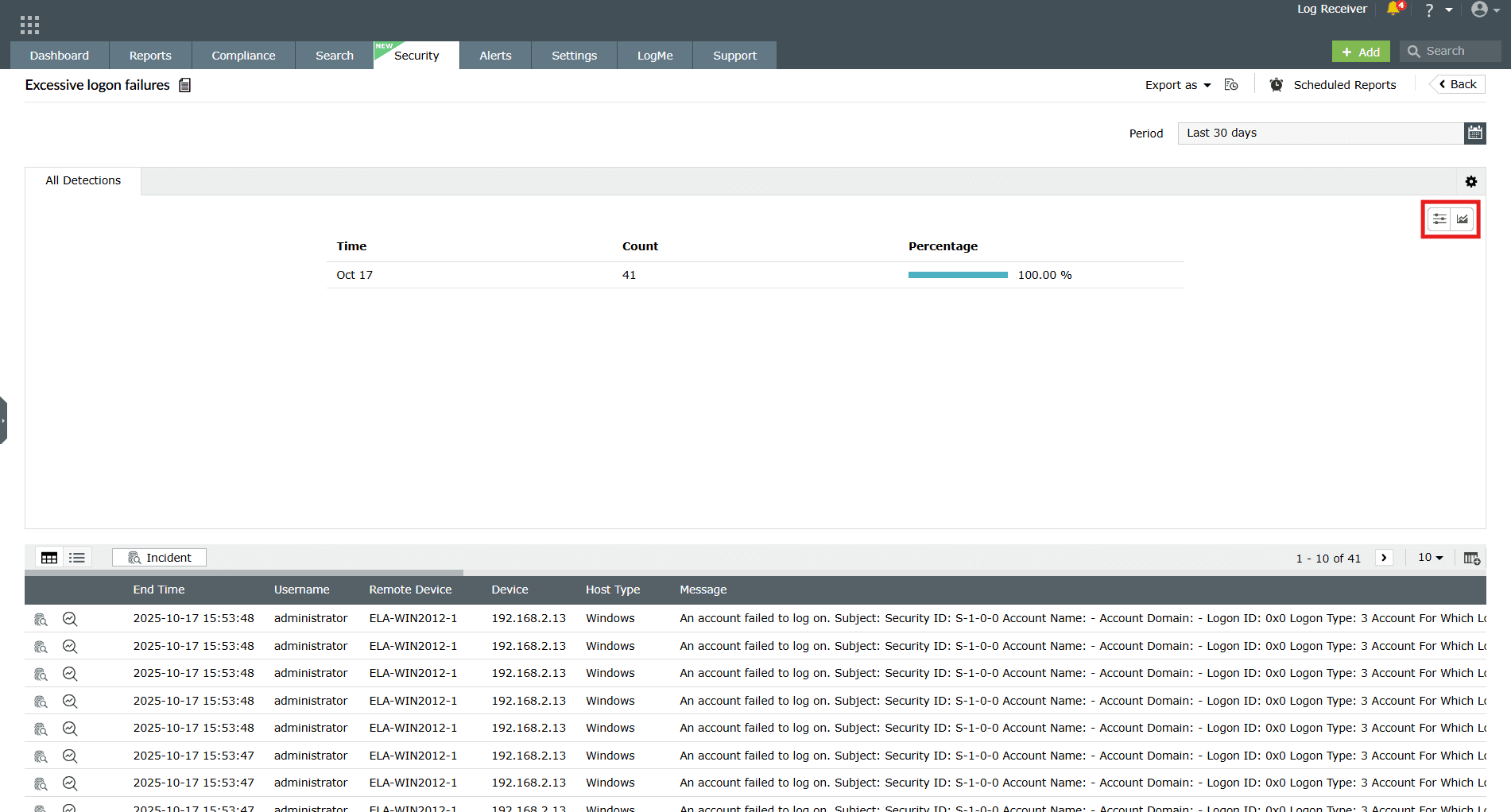Open the Export as dropdown

point(1178,84)
